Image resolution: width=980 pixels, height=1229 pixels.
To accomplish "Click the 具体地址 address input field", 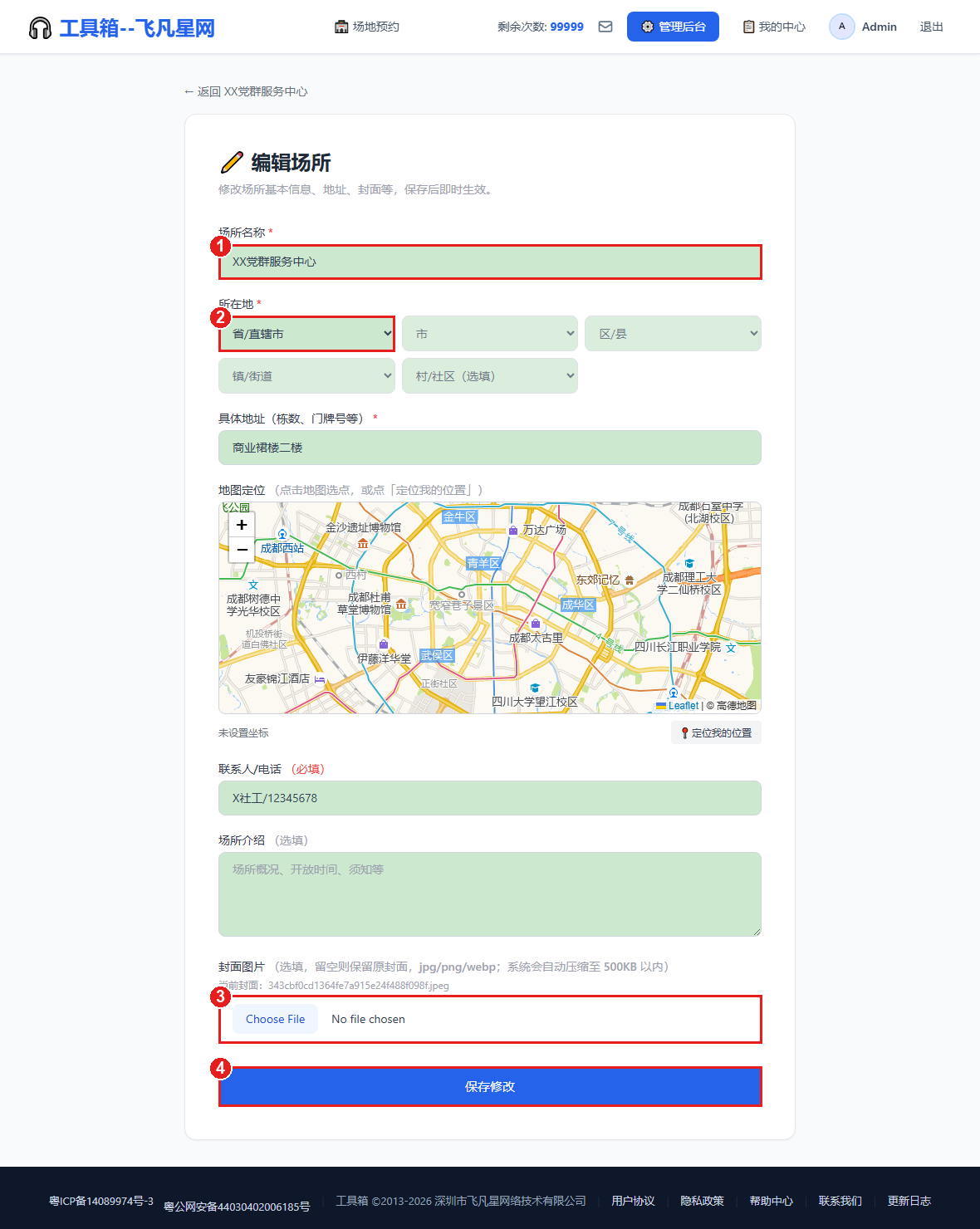I will pyautogui.click(x=490, y=448).
